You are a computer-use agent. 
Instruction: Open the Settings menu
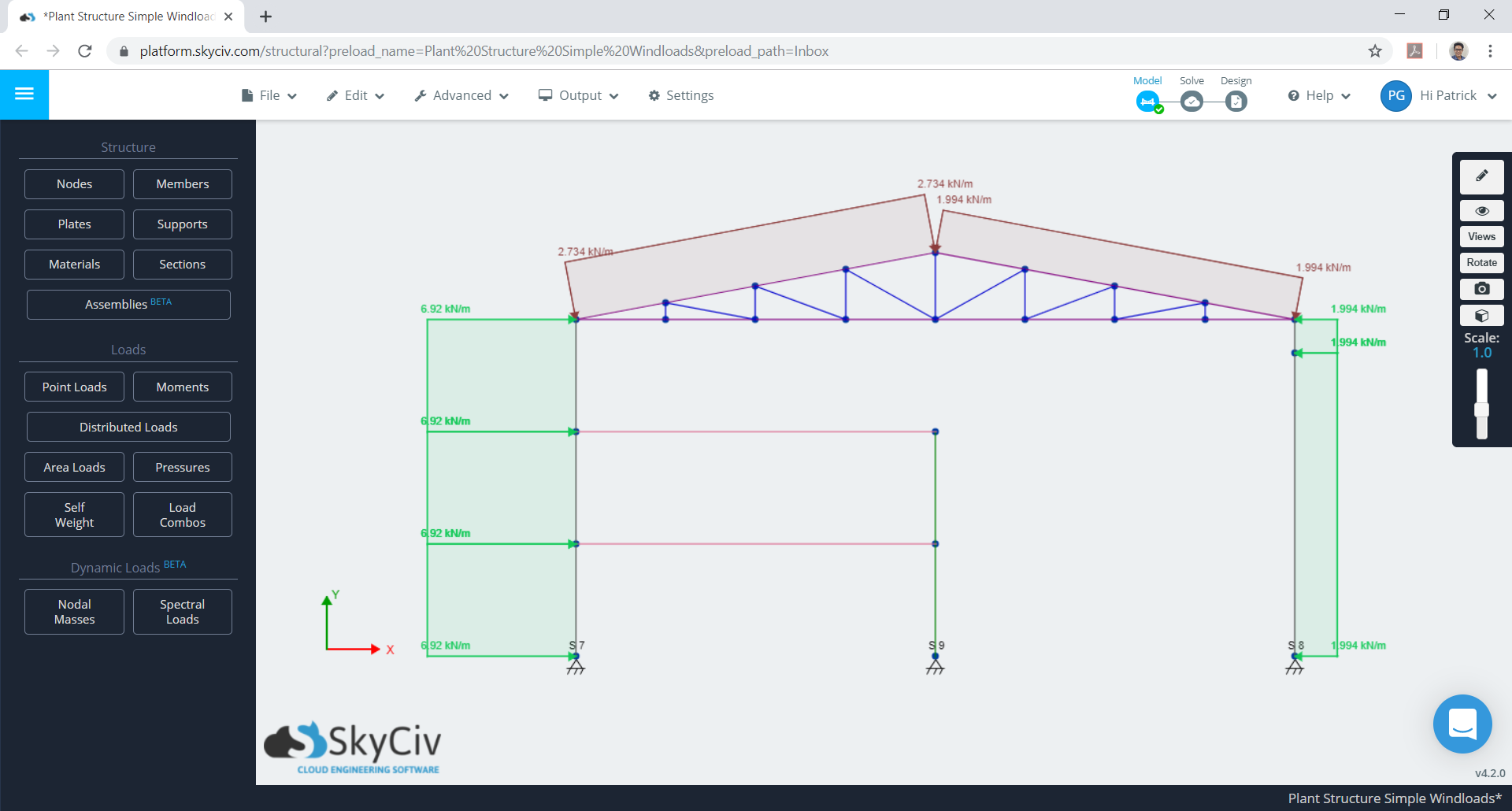681,95
